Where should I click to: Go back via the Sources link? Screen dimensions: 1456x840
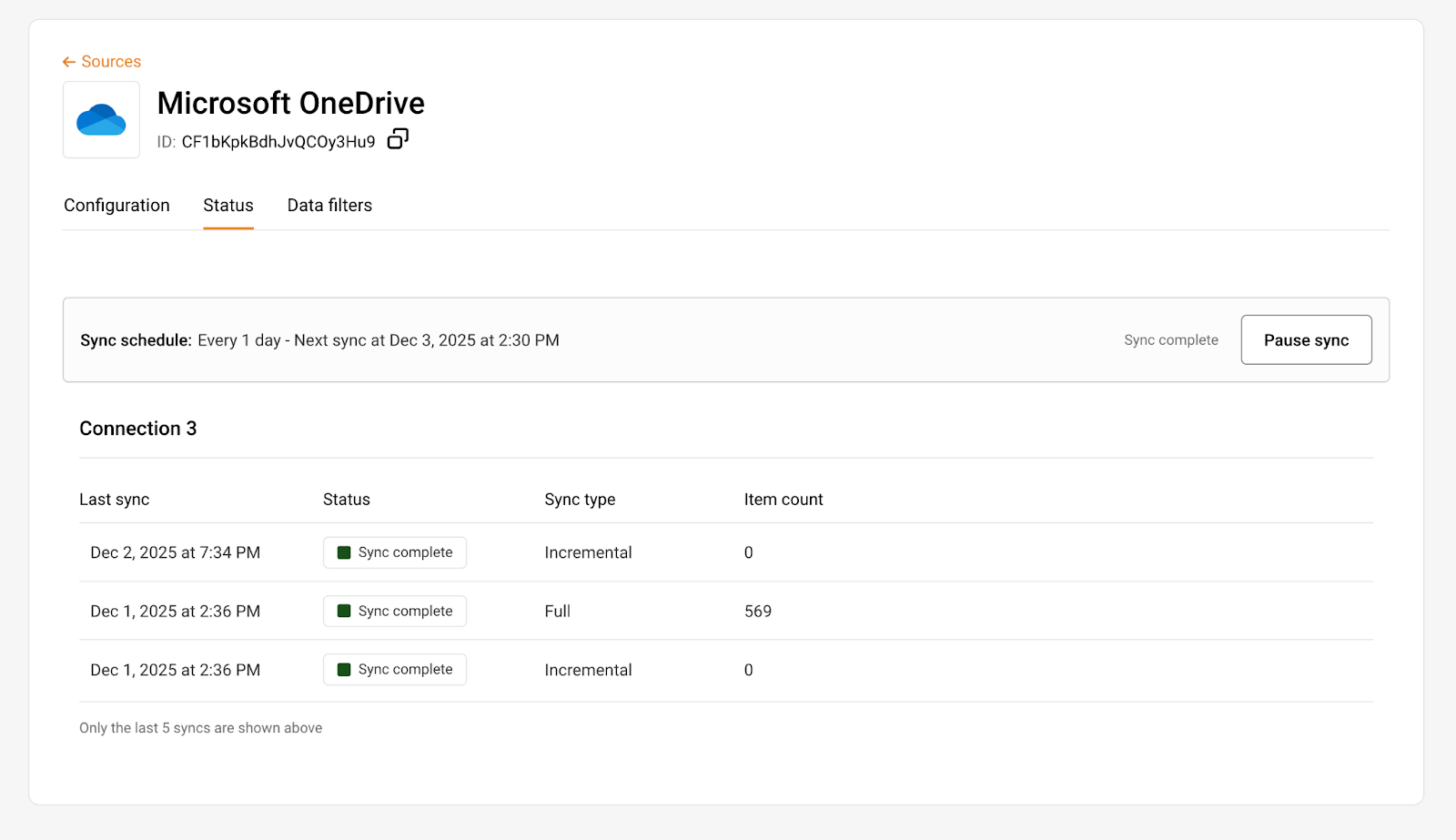point(111,62)
